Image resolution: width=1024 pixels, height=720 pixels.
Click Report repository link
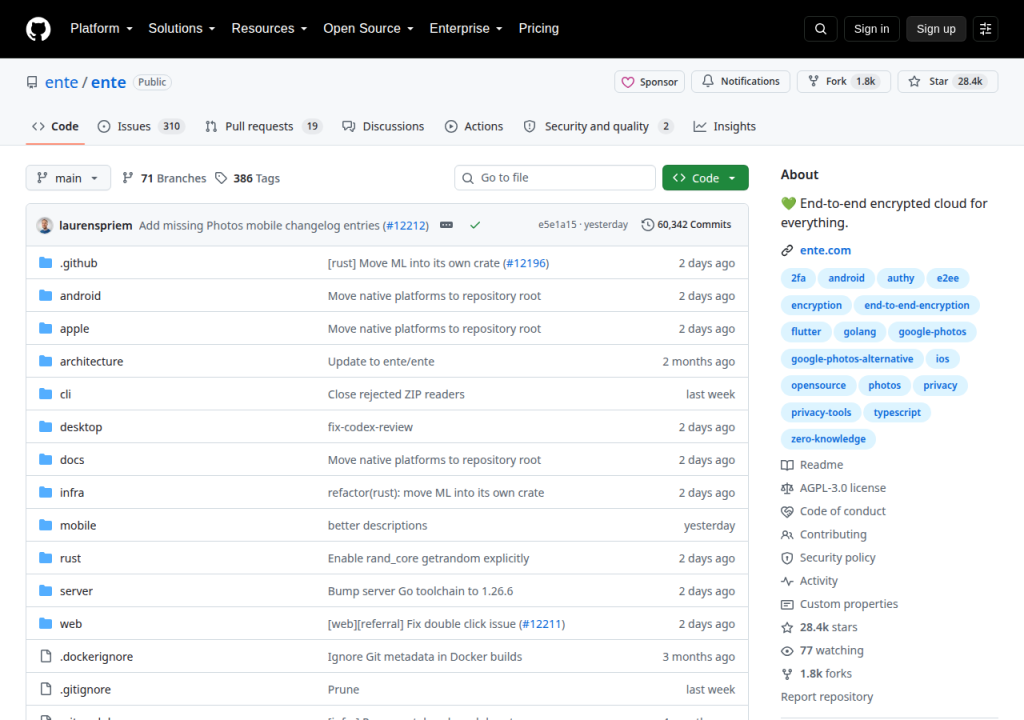coord(827,697)
